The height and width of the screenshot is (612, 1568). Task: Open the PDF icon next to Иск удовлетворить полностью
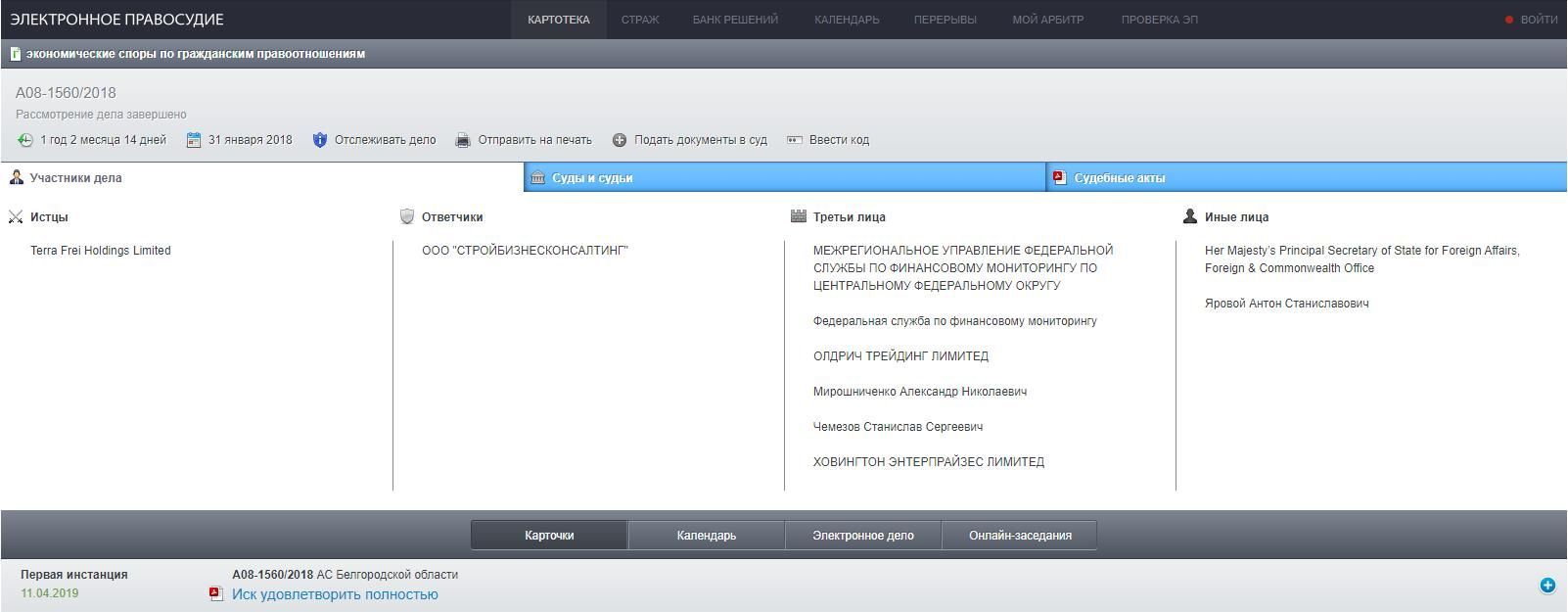(x=216, y=593)
